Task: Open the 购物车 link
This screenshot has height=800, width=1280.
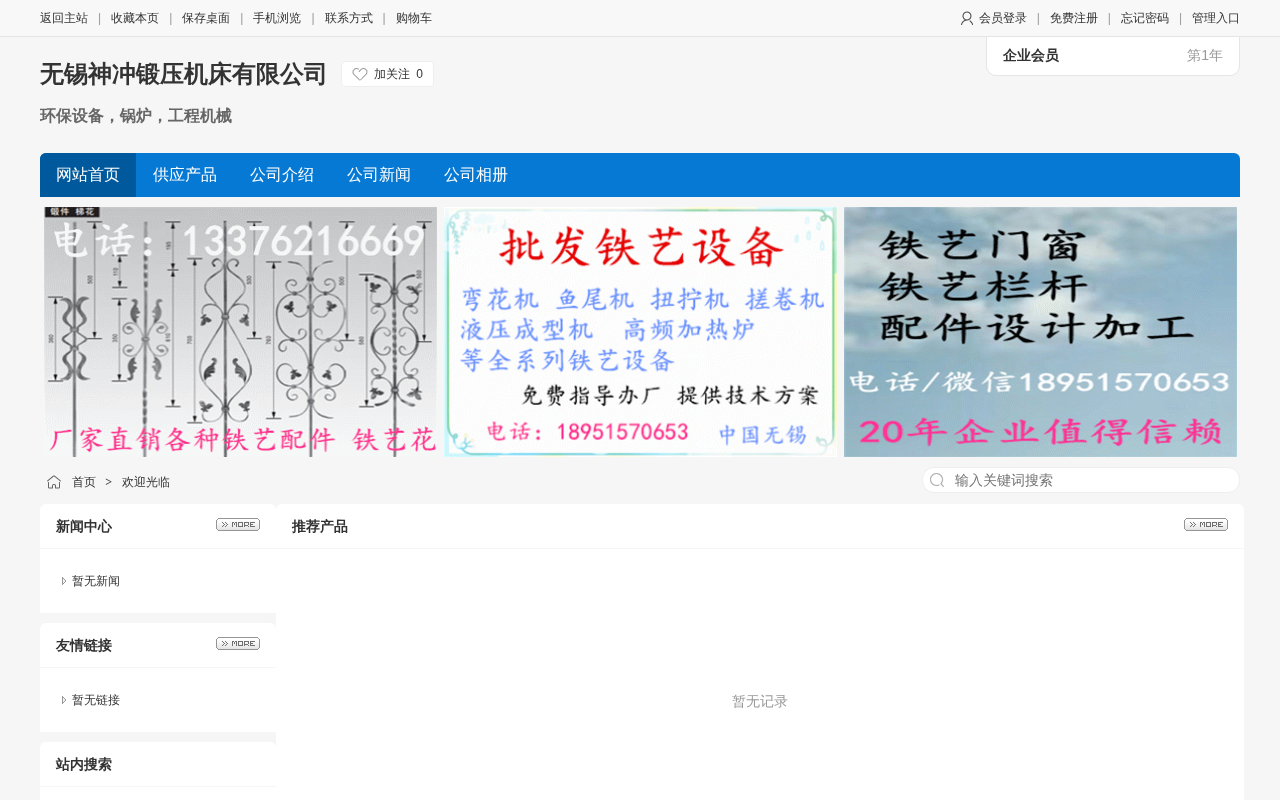Action: pyautogui.click(x=414, y=18)
